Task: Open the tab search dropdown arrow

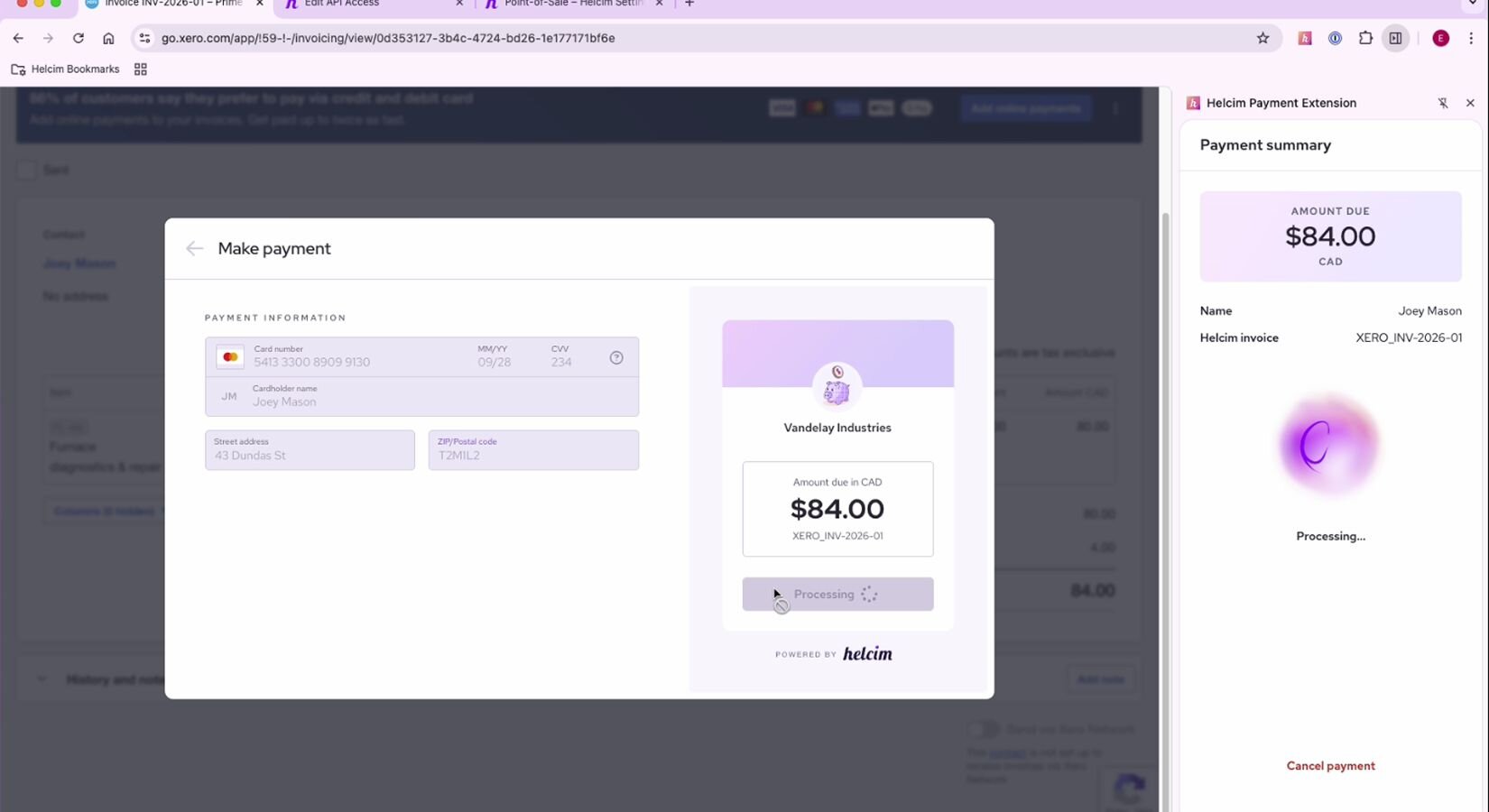Action: 1473,4
